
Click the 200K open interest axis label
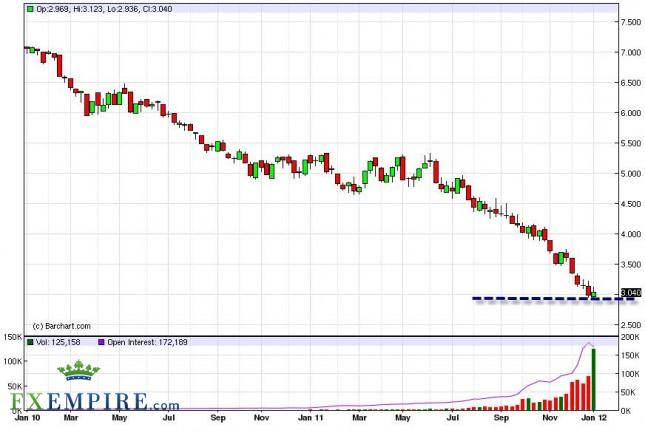pyautogui.click(x=630, y=337)
